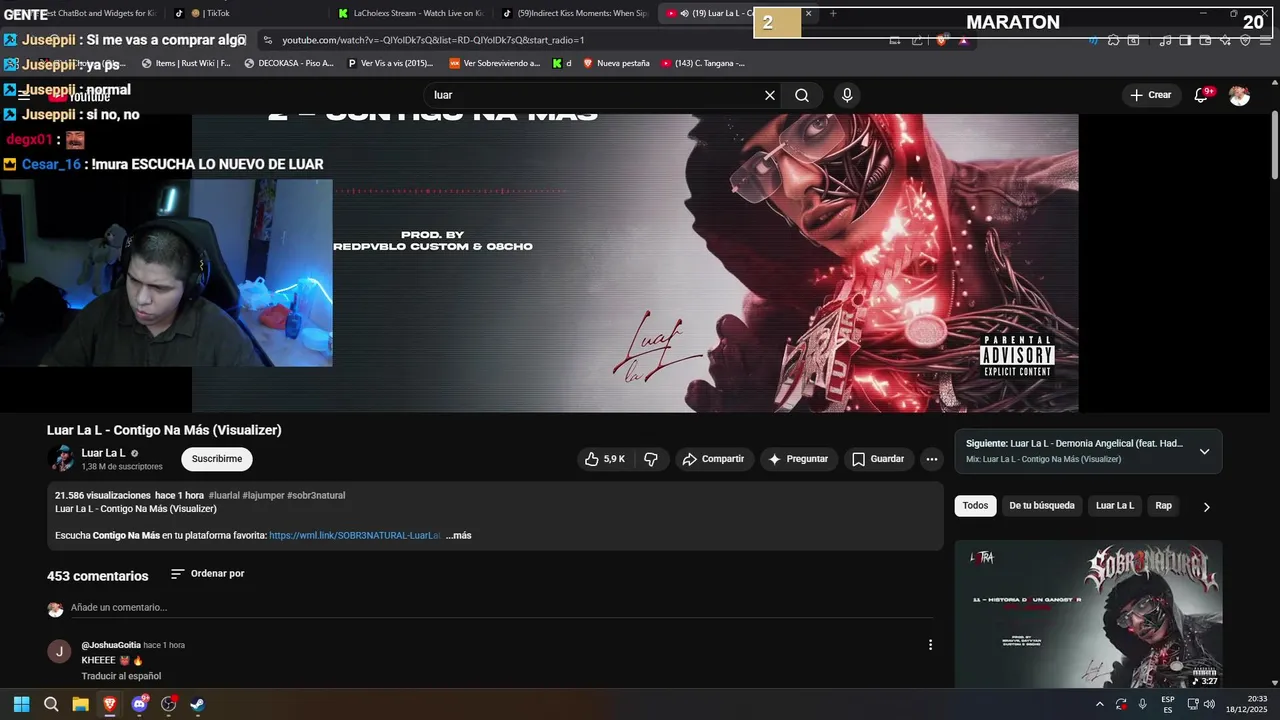Open C. Tangana YouTube bookmark
1280x720 pixels.
click(702, 63)
